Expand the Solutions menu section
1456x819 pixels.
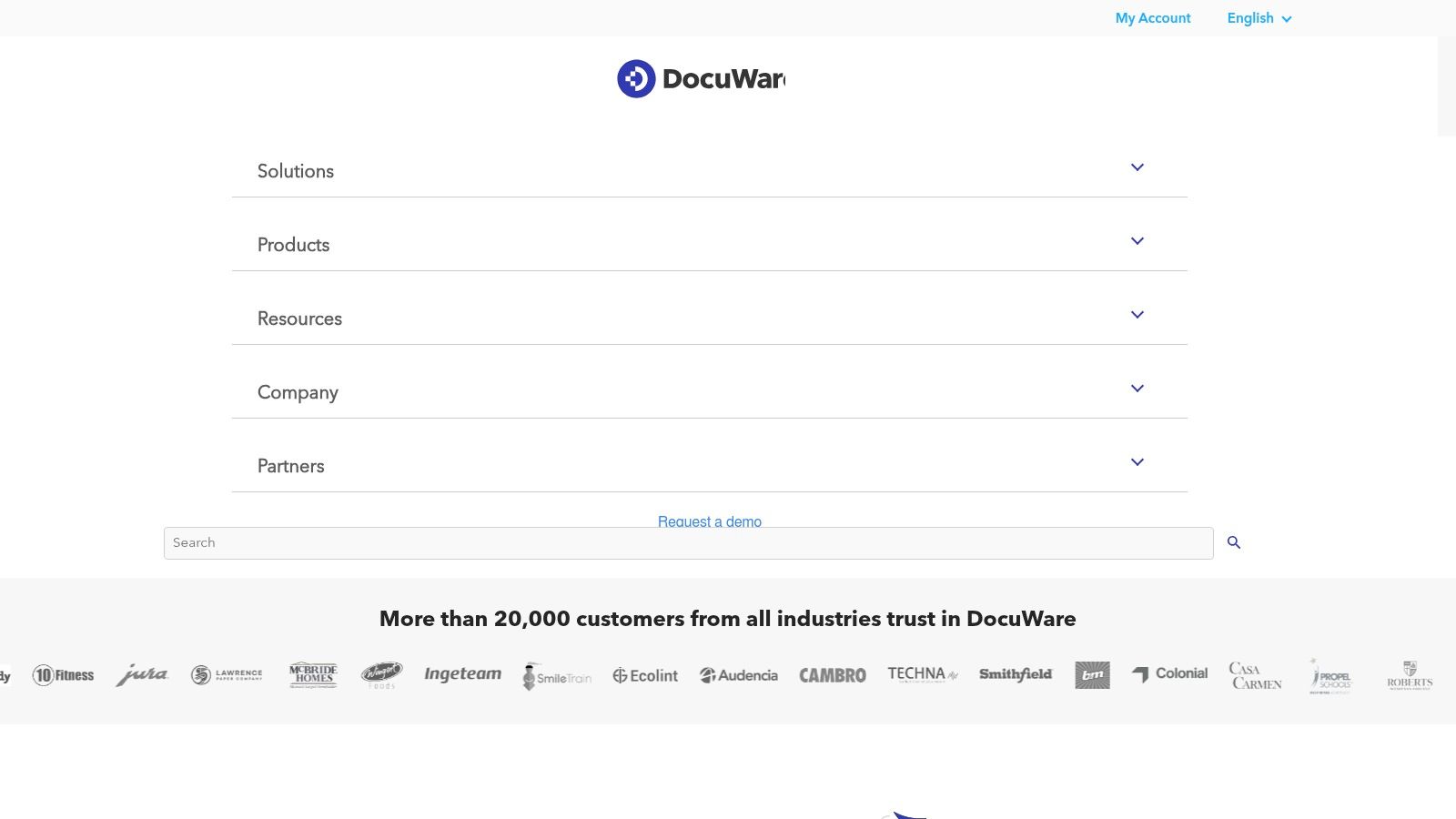click(x=295, y=171)
